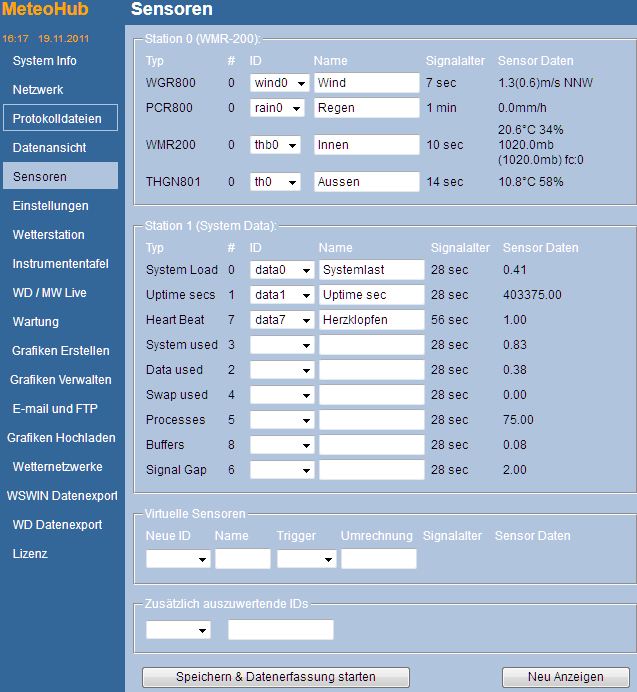Navigate to Wetterstation page
The height and width of the screenshot is (692, 637).
click(48, 235)
